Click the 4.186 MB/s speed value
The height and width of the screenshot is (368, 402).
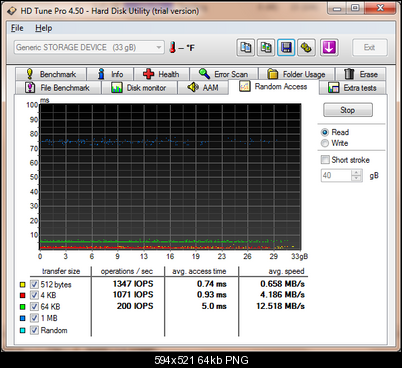click(282, 295)
